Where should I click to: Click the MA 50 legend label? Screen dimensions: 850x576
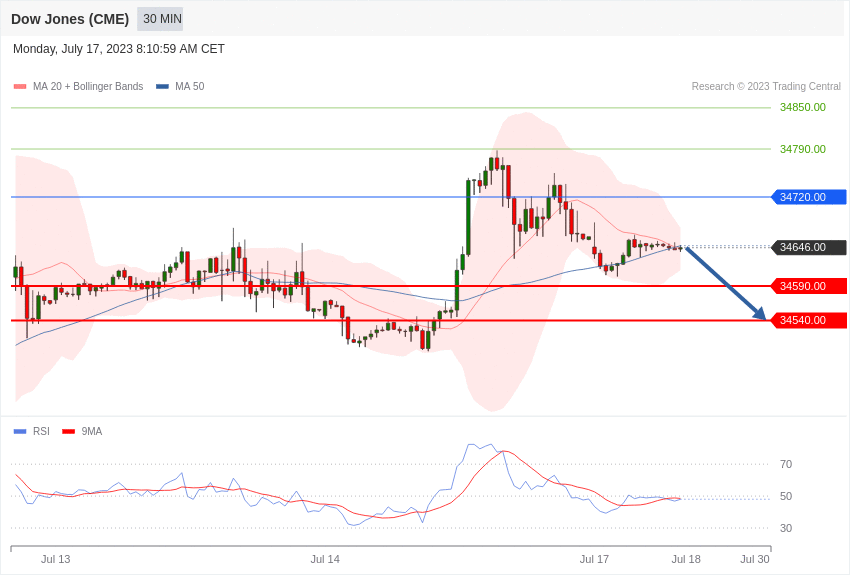click(190, 87)
